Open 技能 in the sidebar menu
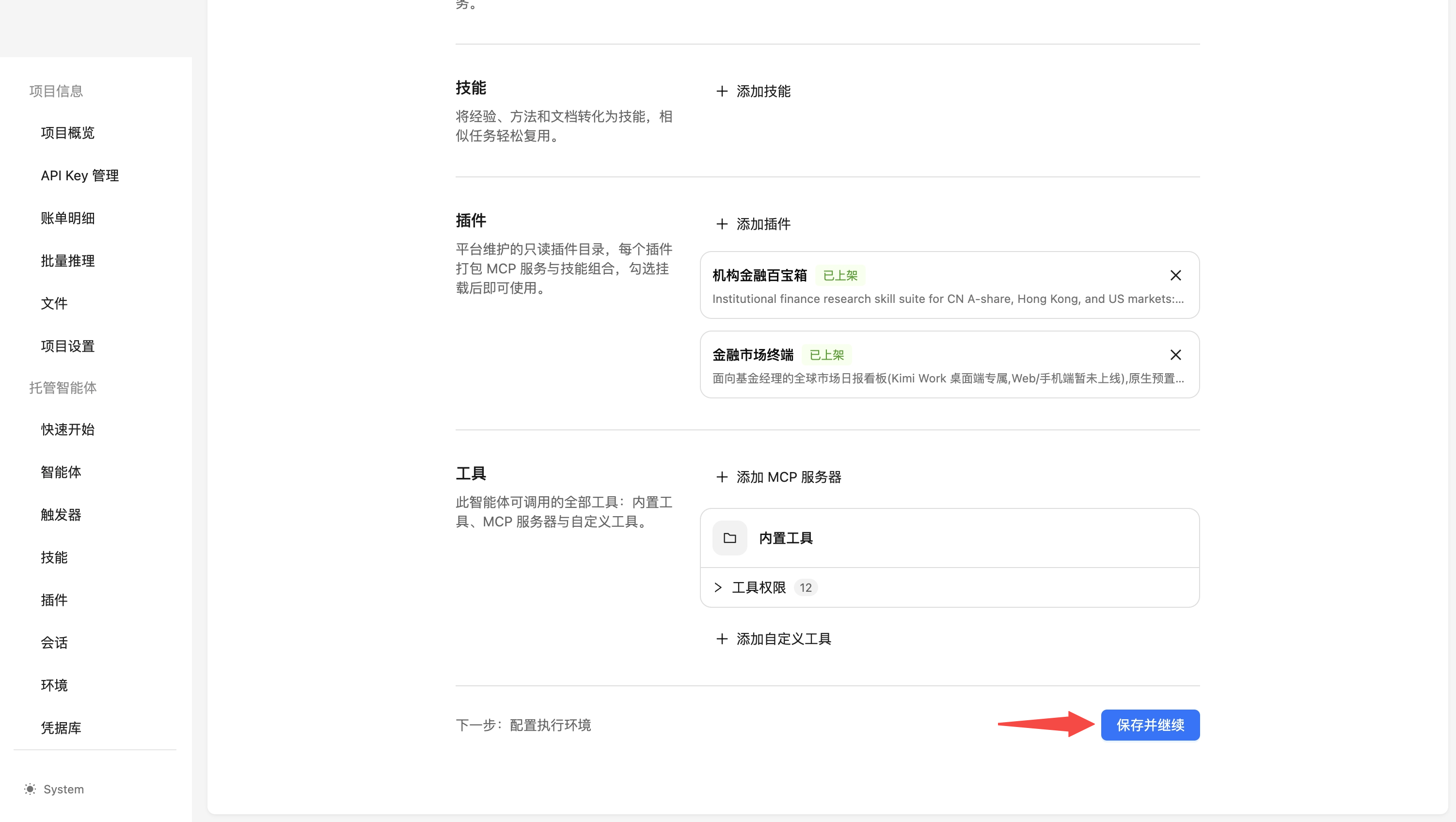Screen dimensions: 1456x822 pos(54,557)
